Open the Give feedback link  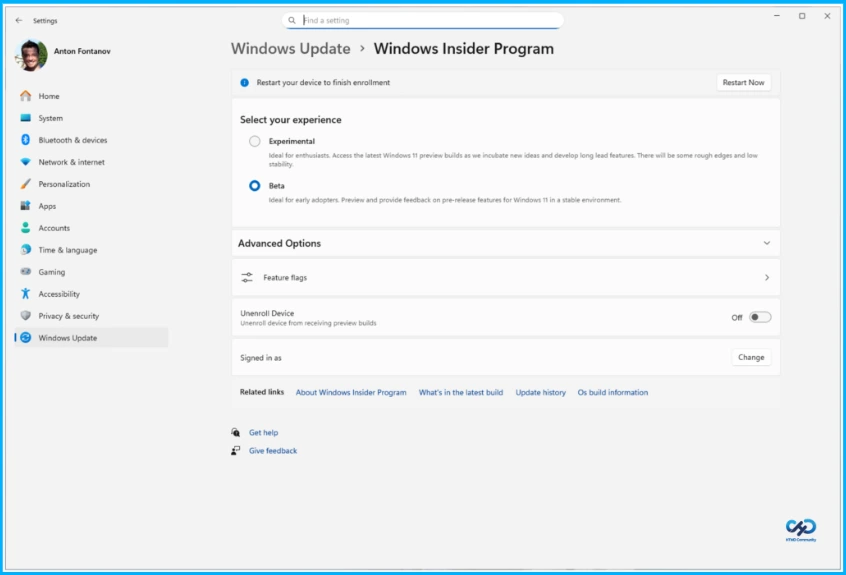pyautogui.click(x=273, y=450)
